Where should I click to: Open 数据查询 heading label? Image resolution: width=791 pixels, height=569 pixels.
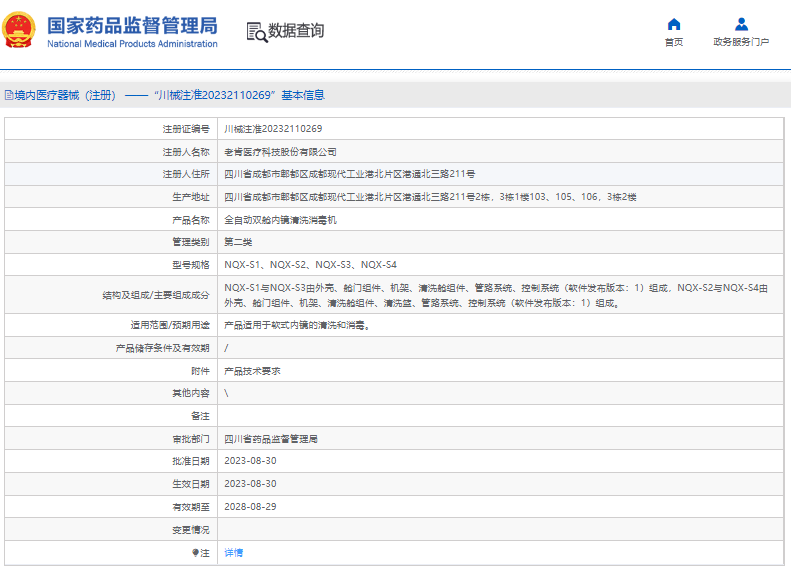pyautogui.click(x=296, y=31)
